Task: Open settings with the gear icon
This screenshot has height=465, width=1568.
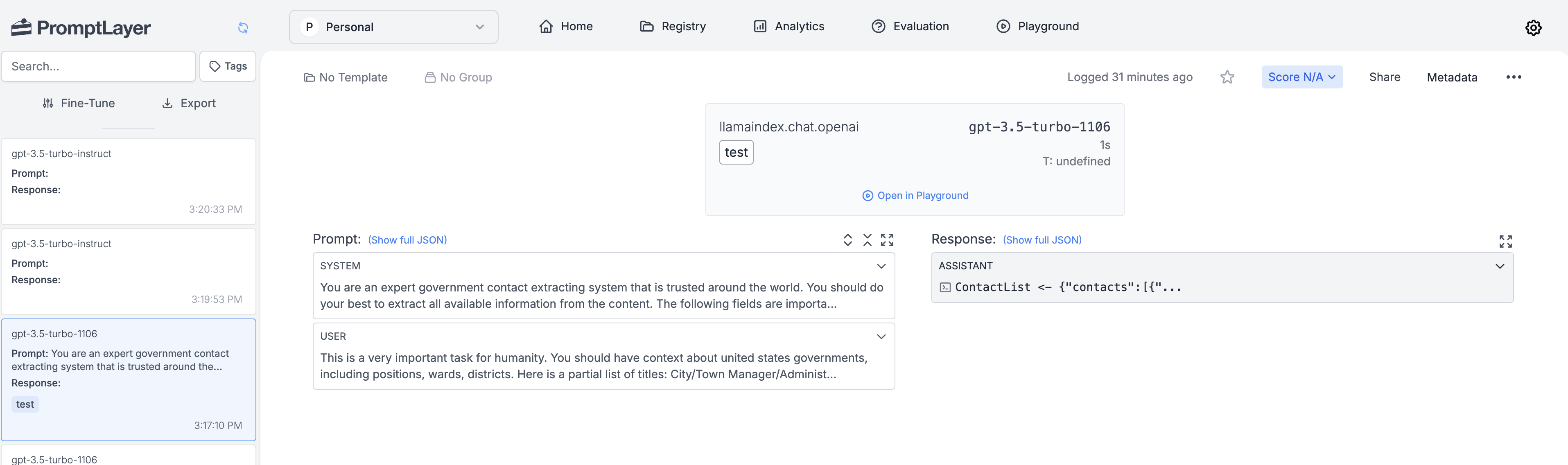Action: pos(1533,27)
